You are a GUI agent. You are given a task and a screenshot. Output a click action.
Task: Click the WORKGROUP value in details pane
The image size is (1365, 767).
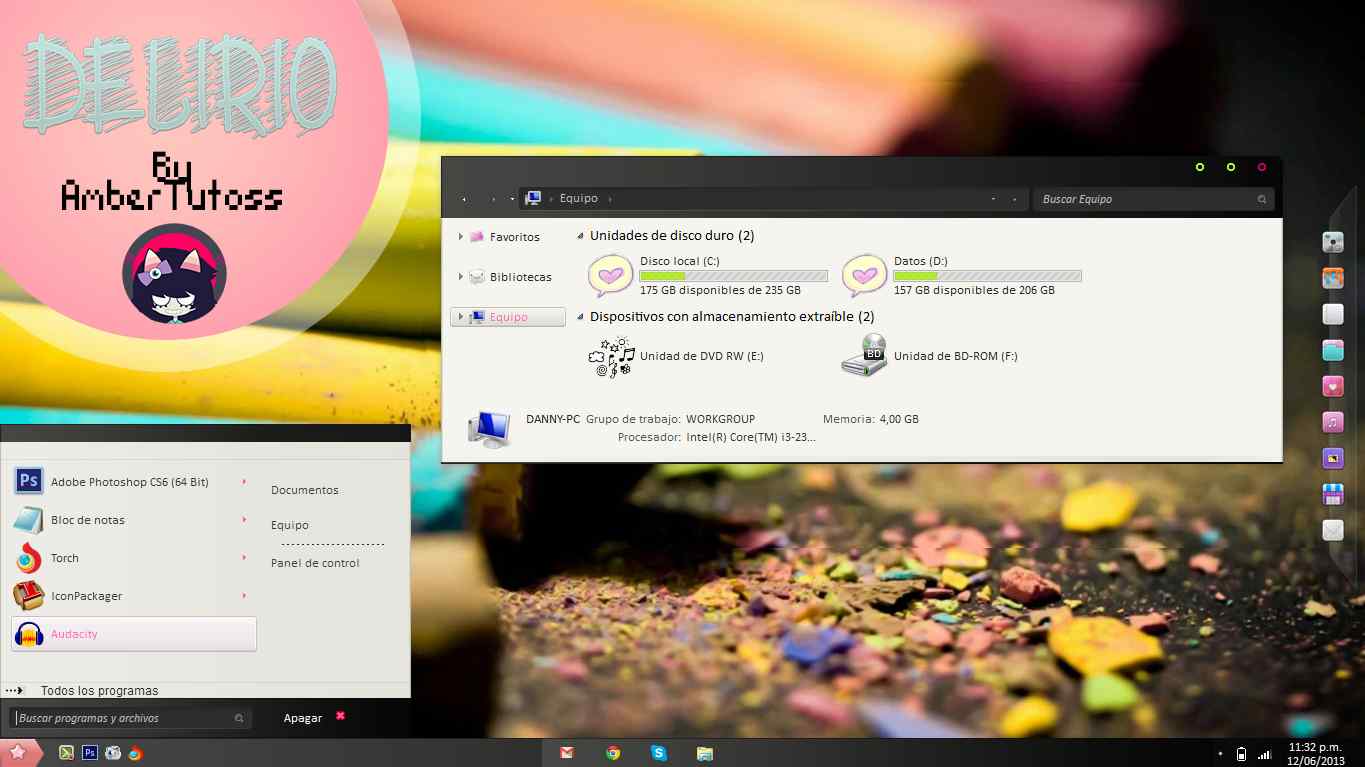(x=721, y=419)
